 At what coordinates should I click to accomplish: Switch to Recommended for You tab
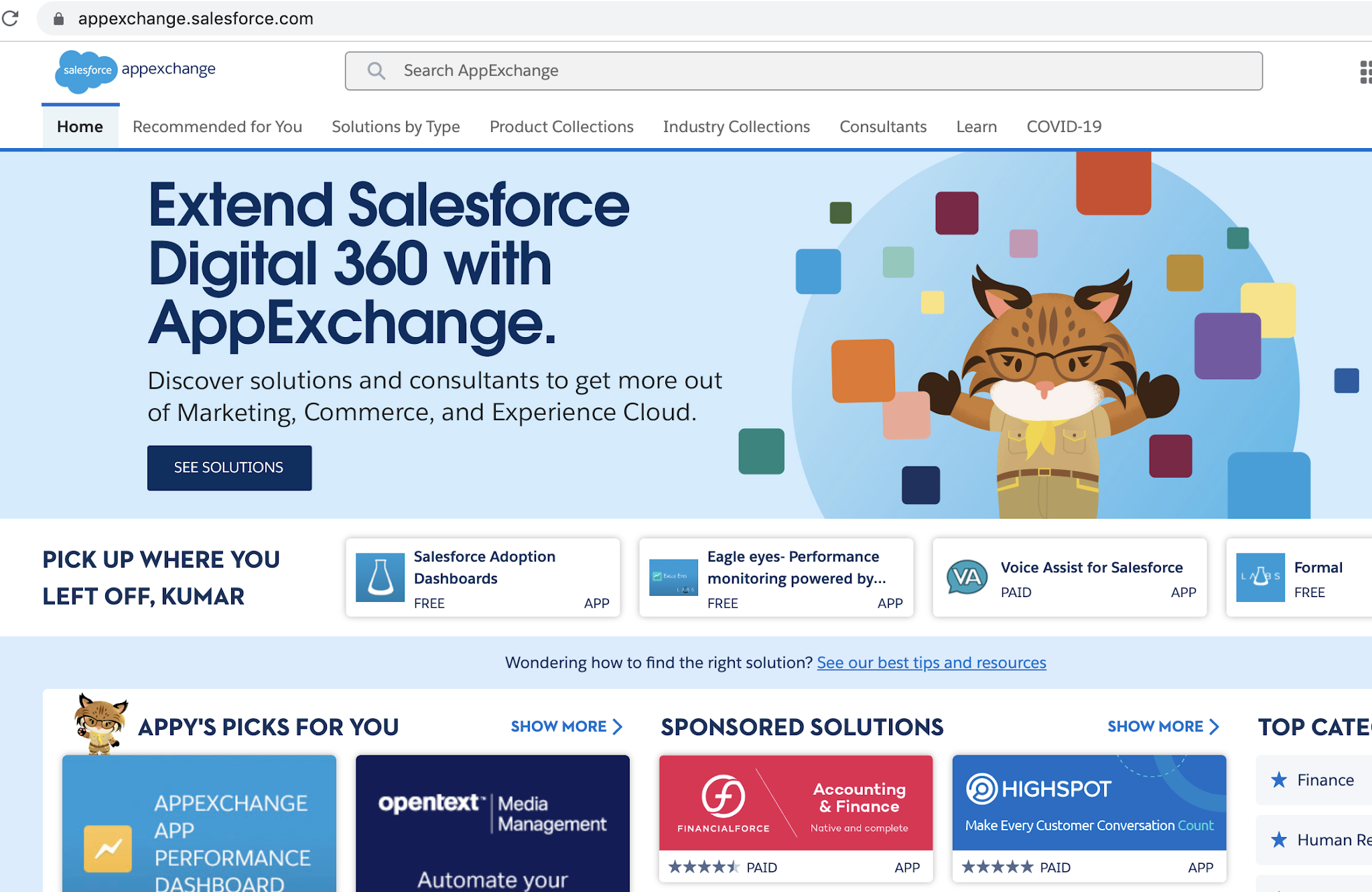(x=217, y=127)
